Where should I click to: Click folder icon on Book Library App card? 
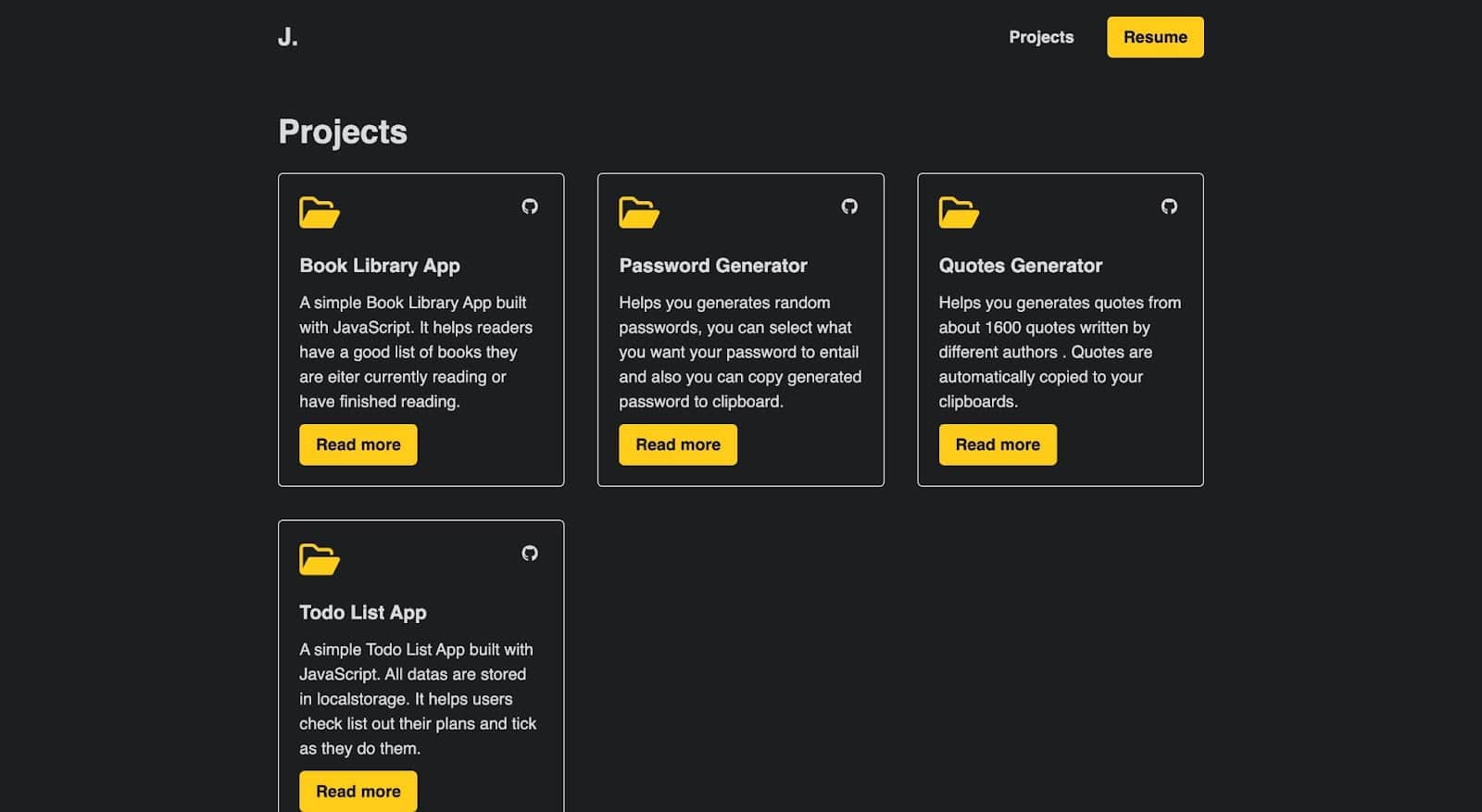click(320, 213)
